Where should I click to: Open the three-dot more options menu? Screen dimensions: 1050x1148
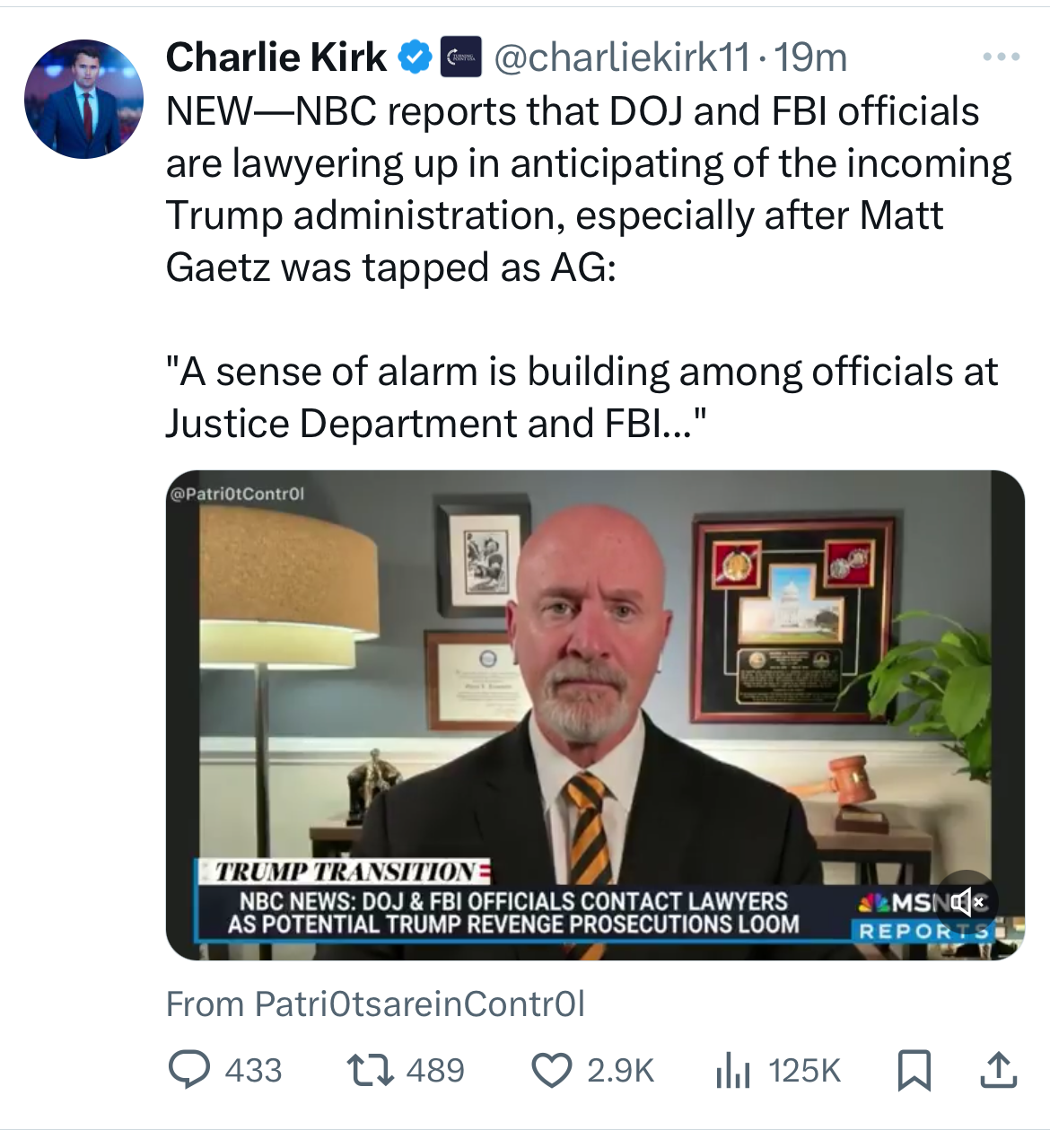[1001, 57]
